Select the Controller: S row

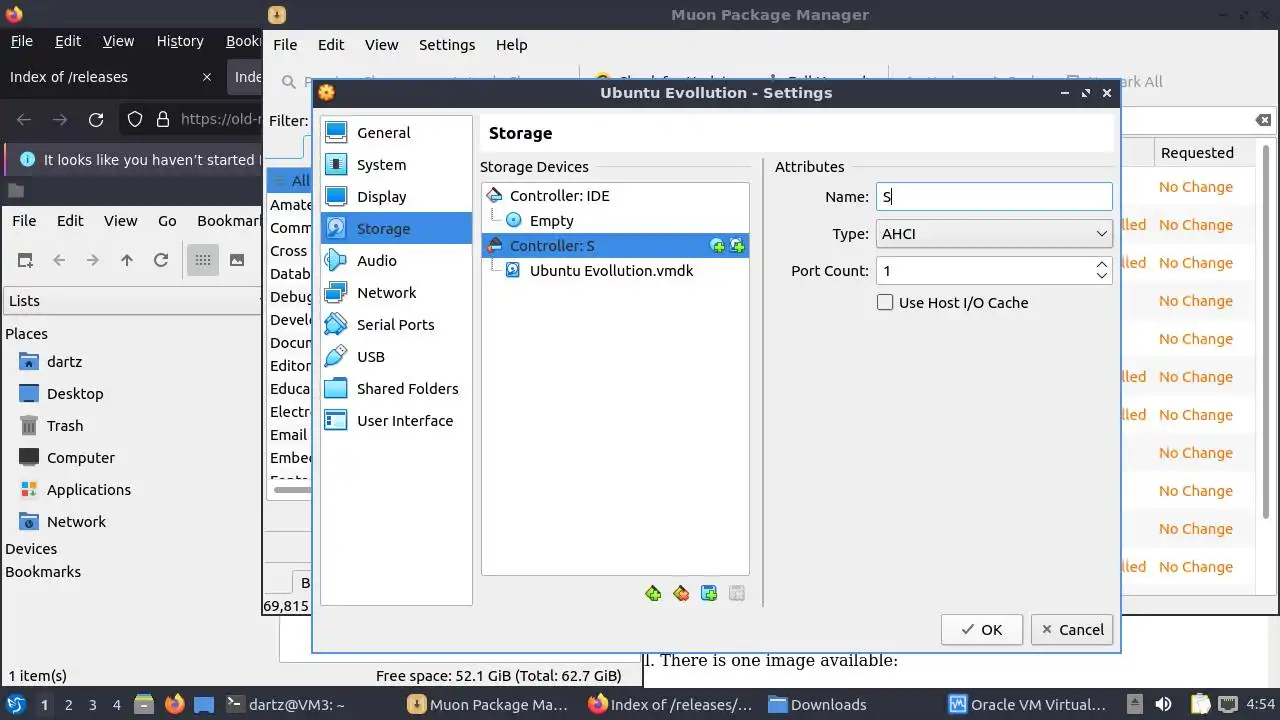[x=615, y=246]
